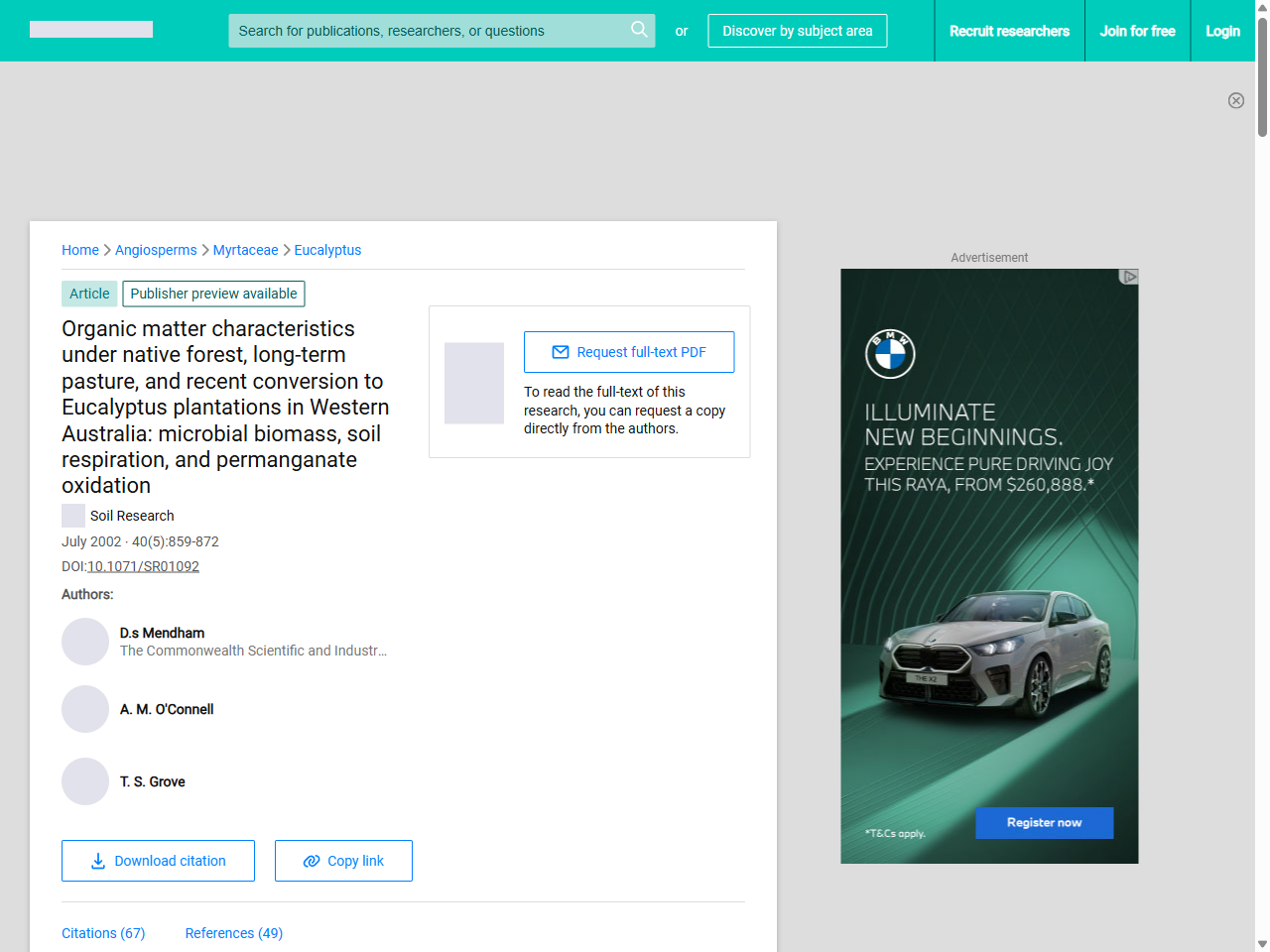The image size is (1270, 952).
Task: Click the Soil Research journal icon
Action: [73, 516]
